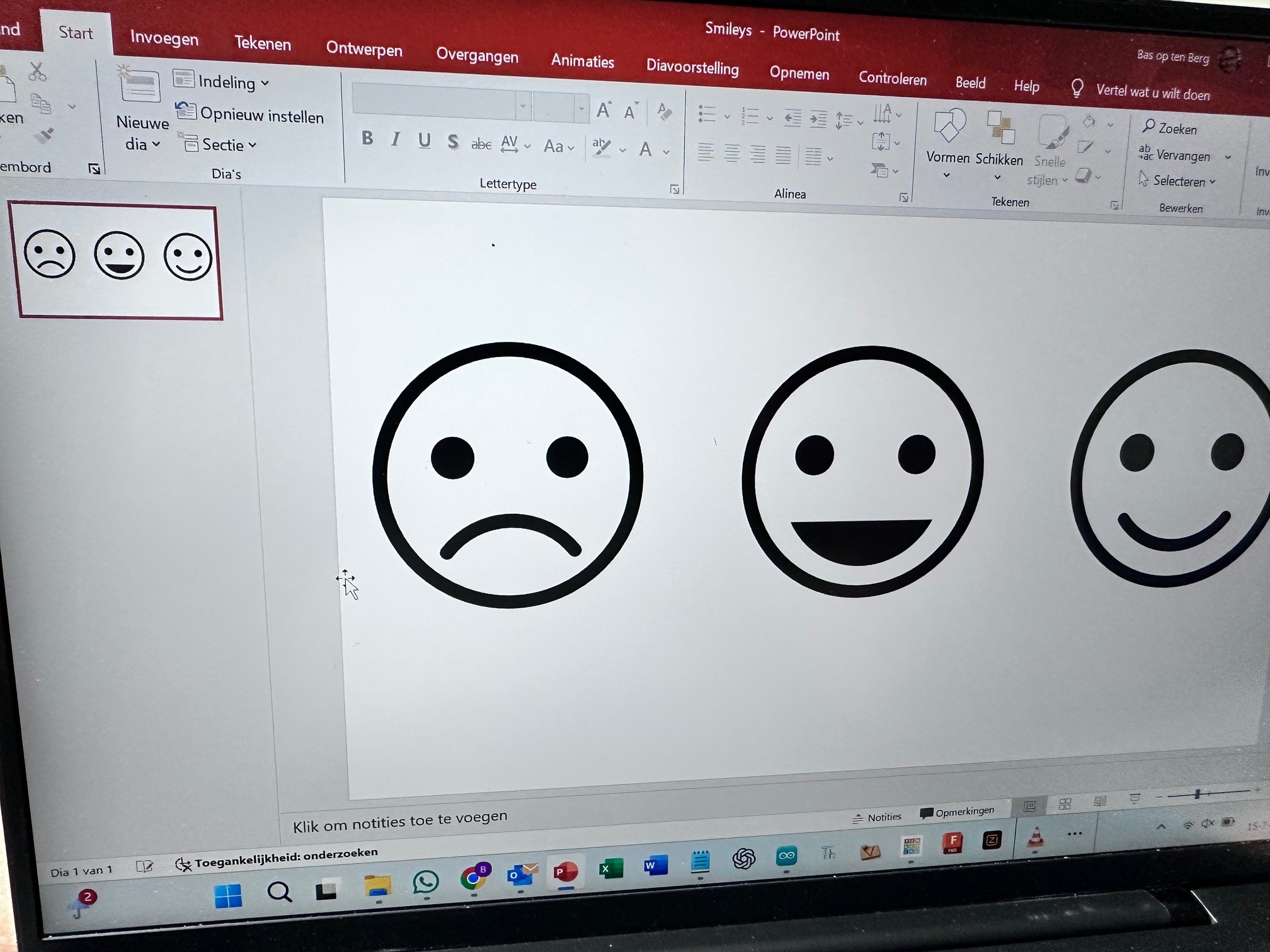
Task: Click the format painter brush icon
Action: 43,135
